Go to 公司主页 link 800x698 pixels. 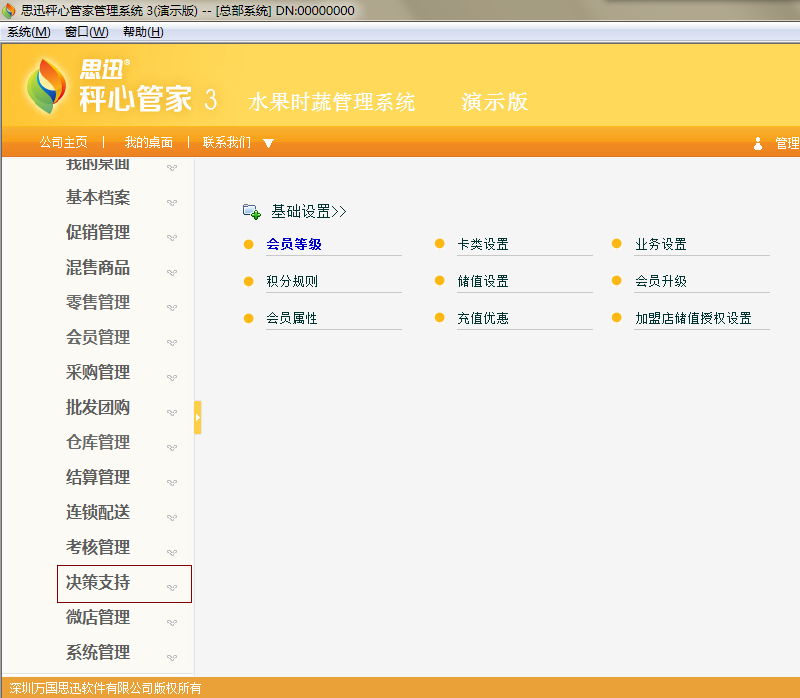63,143
